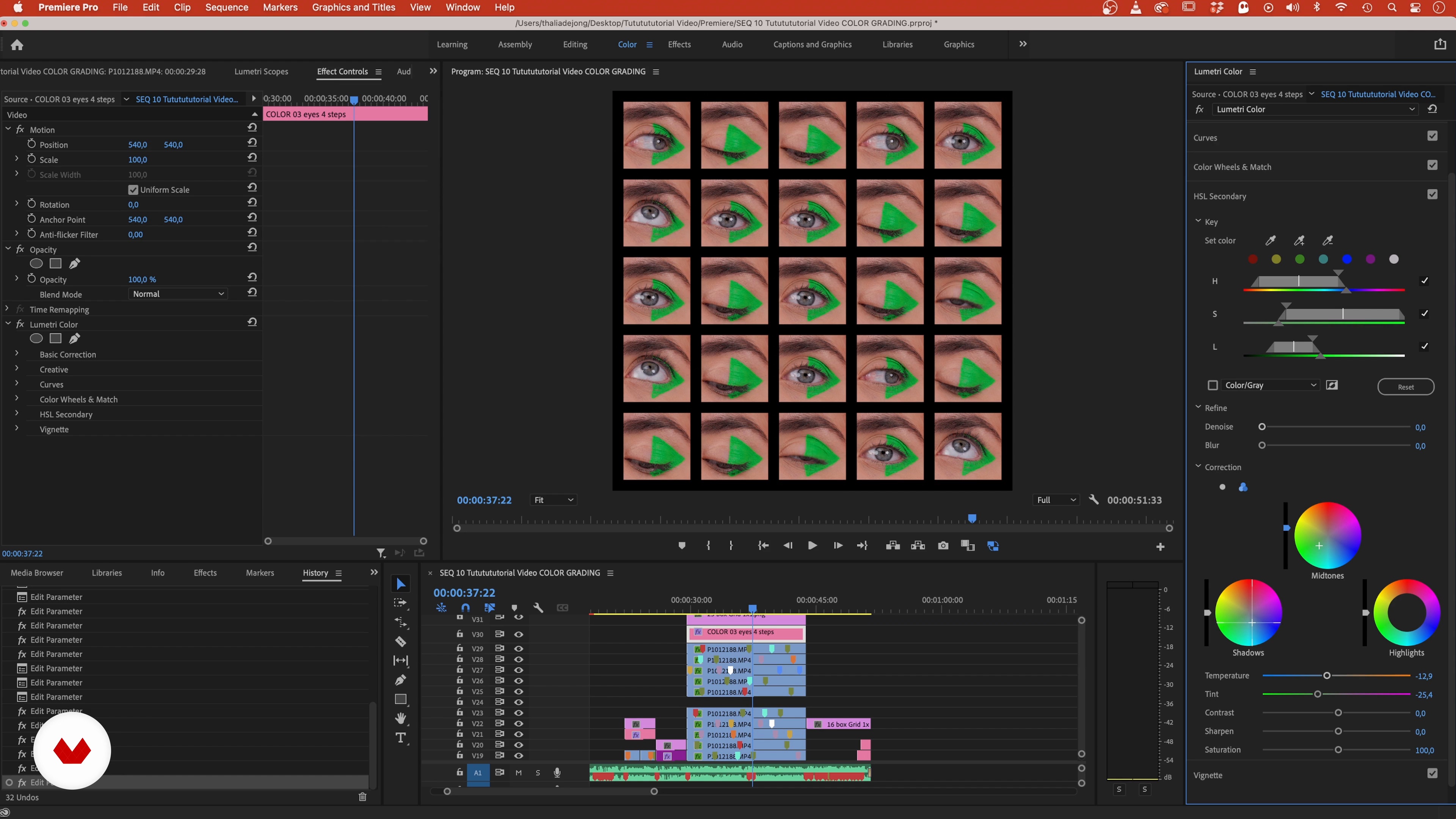The height and width of the screenshot is (819, 1456).
Task: Open the Sequence menu
Action: click(x=227, y=7)
